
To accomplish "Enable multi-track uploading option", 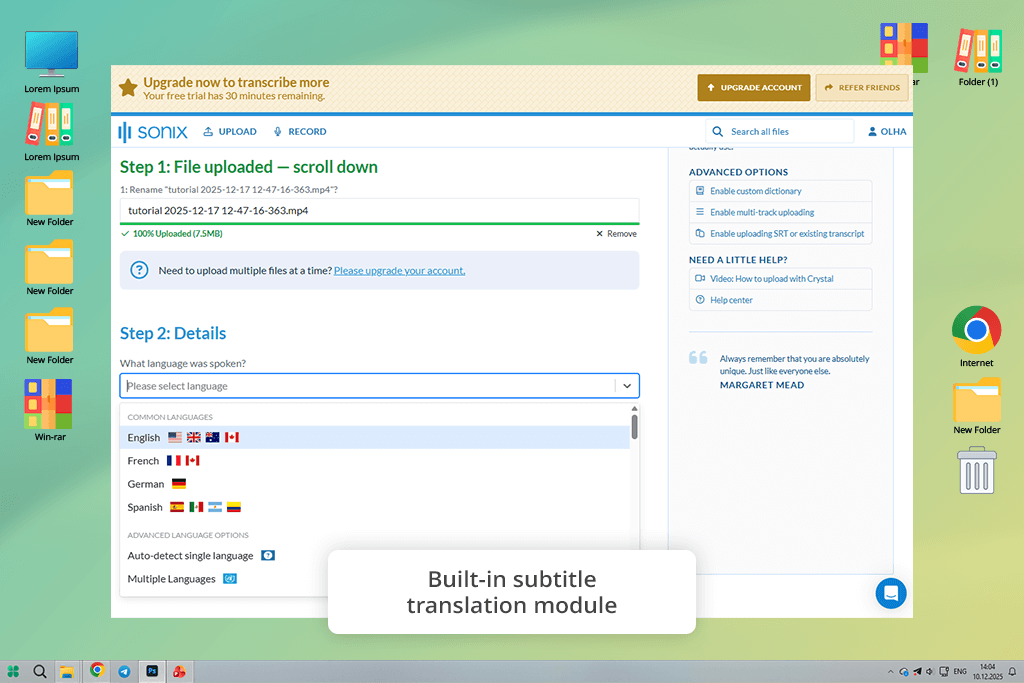I will pyautogui.click(x=780, y=212).
